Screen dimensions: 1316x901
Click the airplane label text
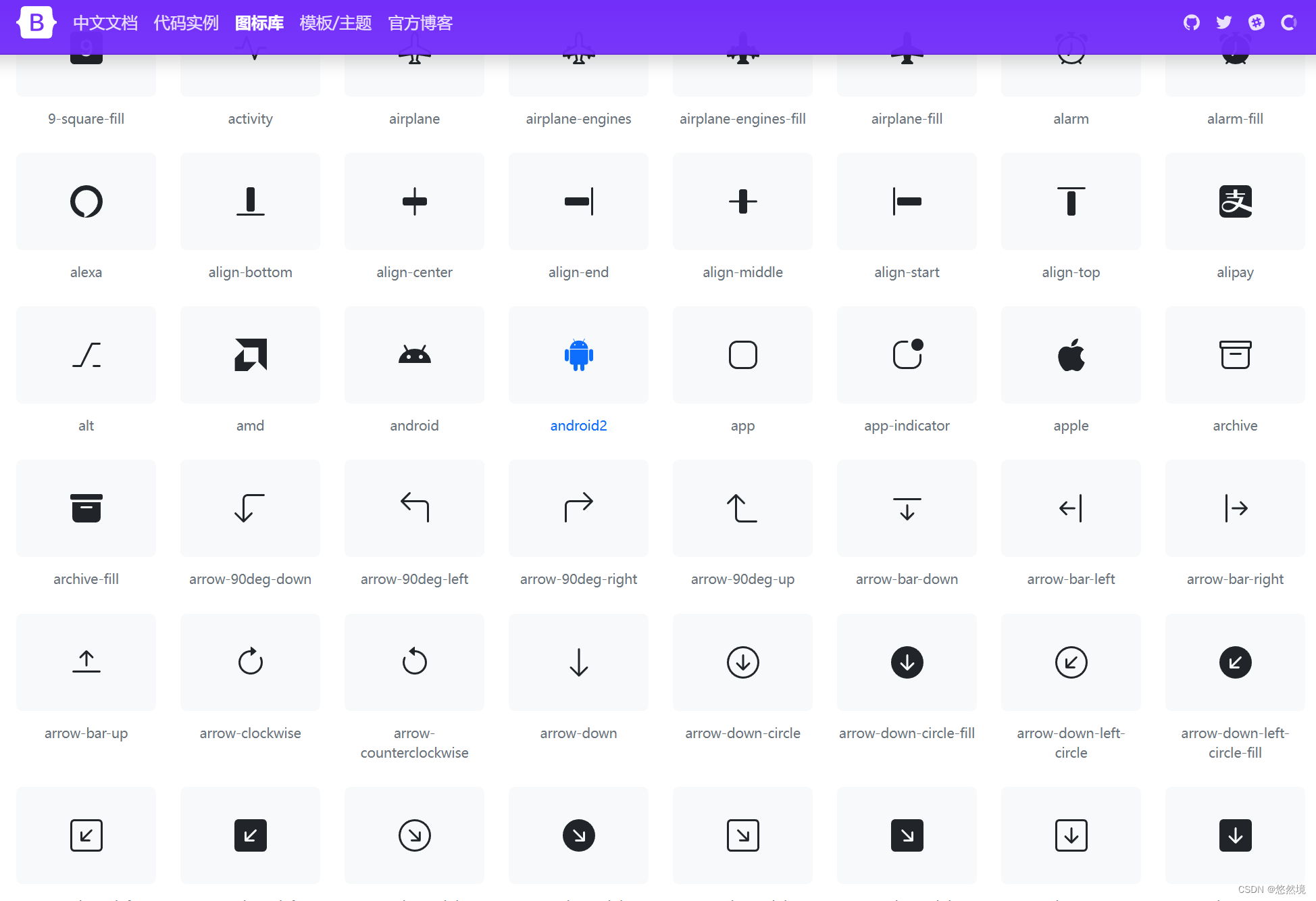click(x=414, y=119)
